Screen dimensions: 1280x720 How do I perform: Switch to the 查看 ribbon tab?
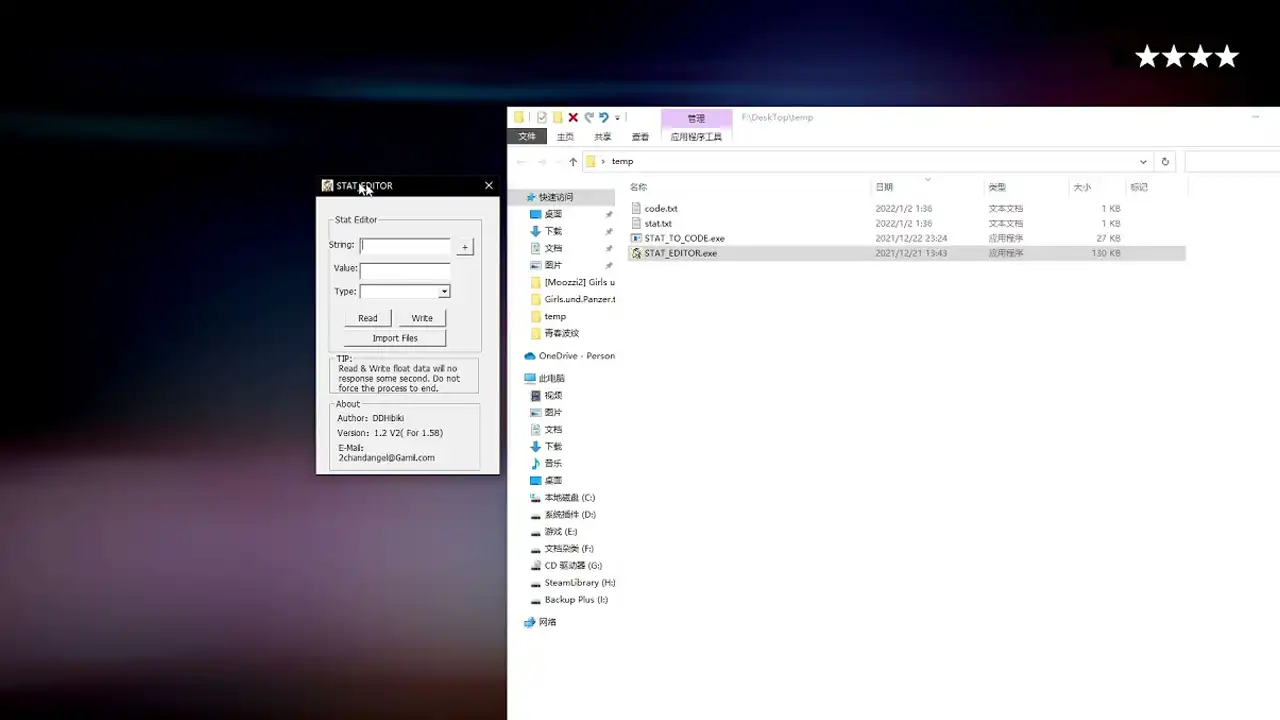640,137
